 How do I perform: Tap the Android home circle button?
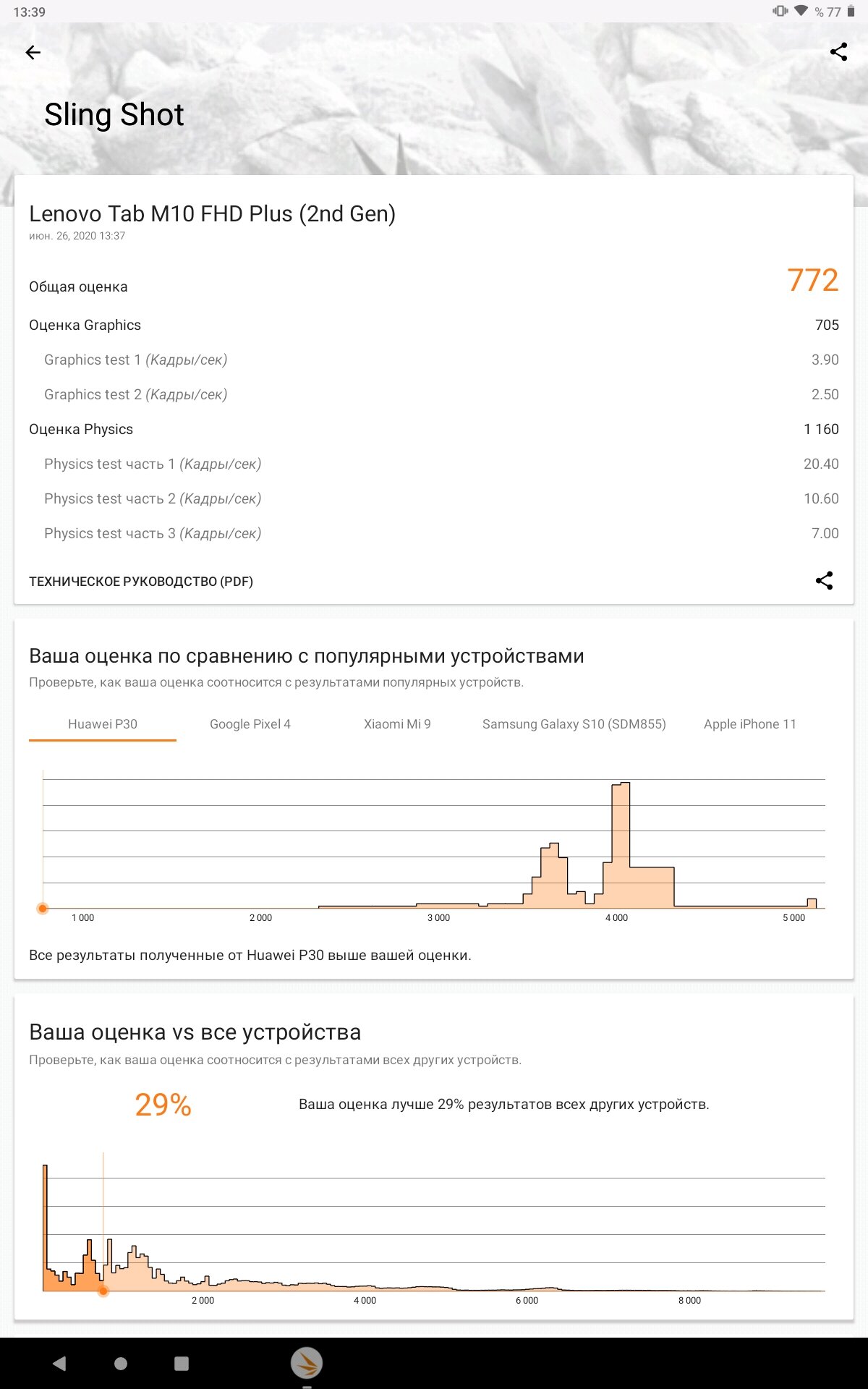tap(121, 1364)
